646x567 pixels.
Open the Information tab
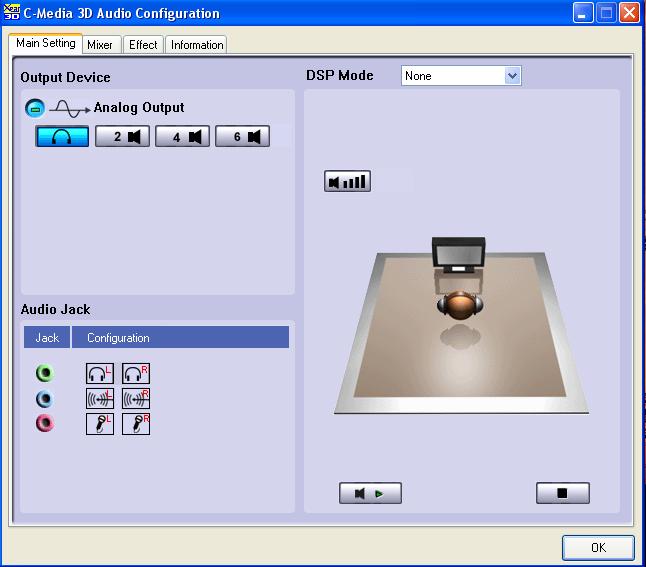tap(197, 45)
